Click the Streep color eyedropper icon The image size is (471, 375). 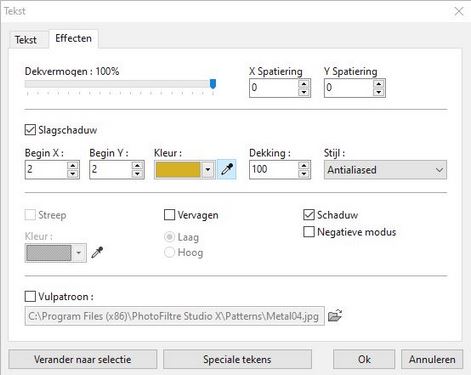[x=97, y=253]
